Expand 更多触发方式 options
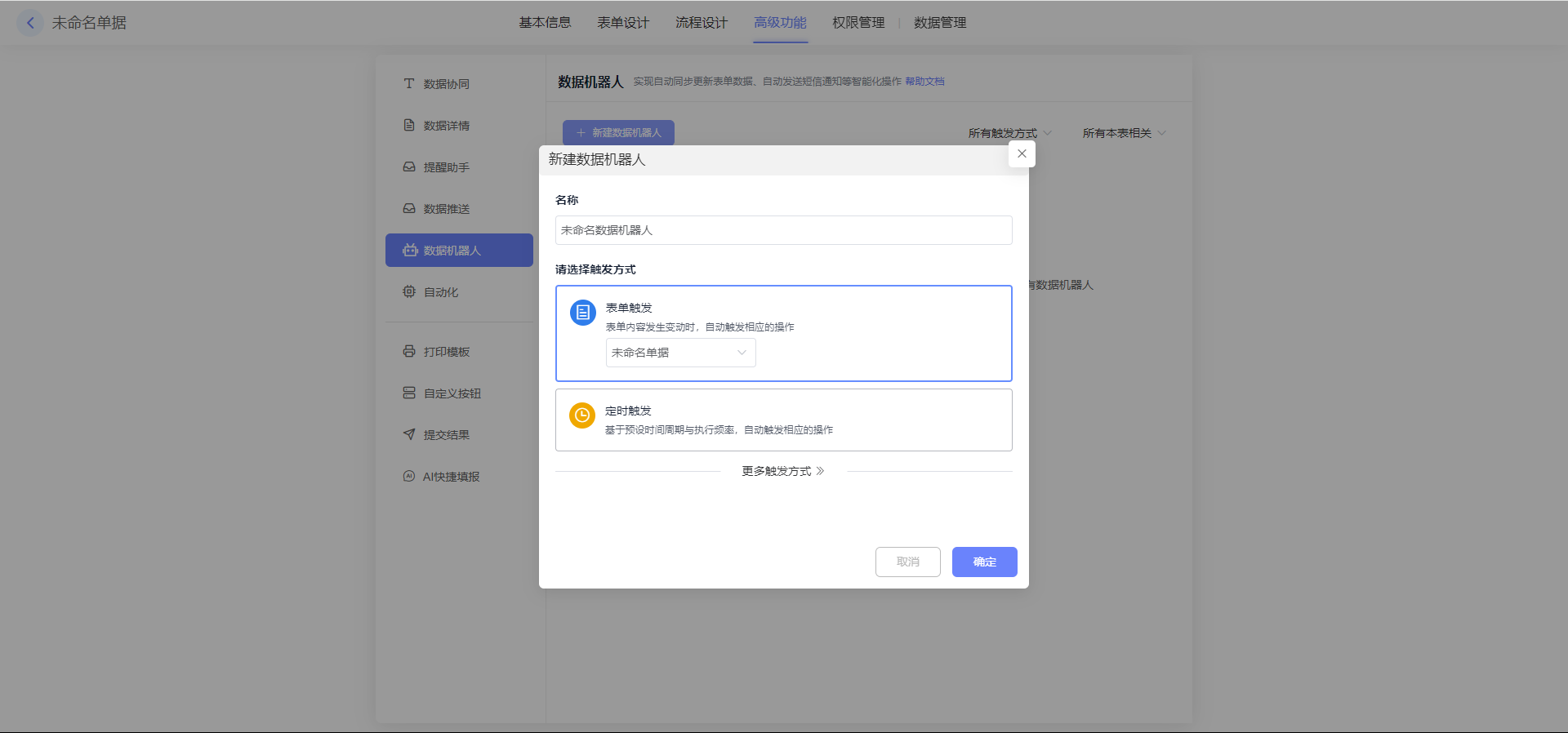 tap(783, 471)
